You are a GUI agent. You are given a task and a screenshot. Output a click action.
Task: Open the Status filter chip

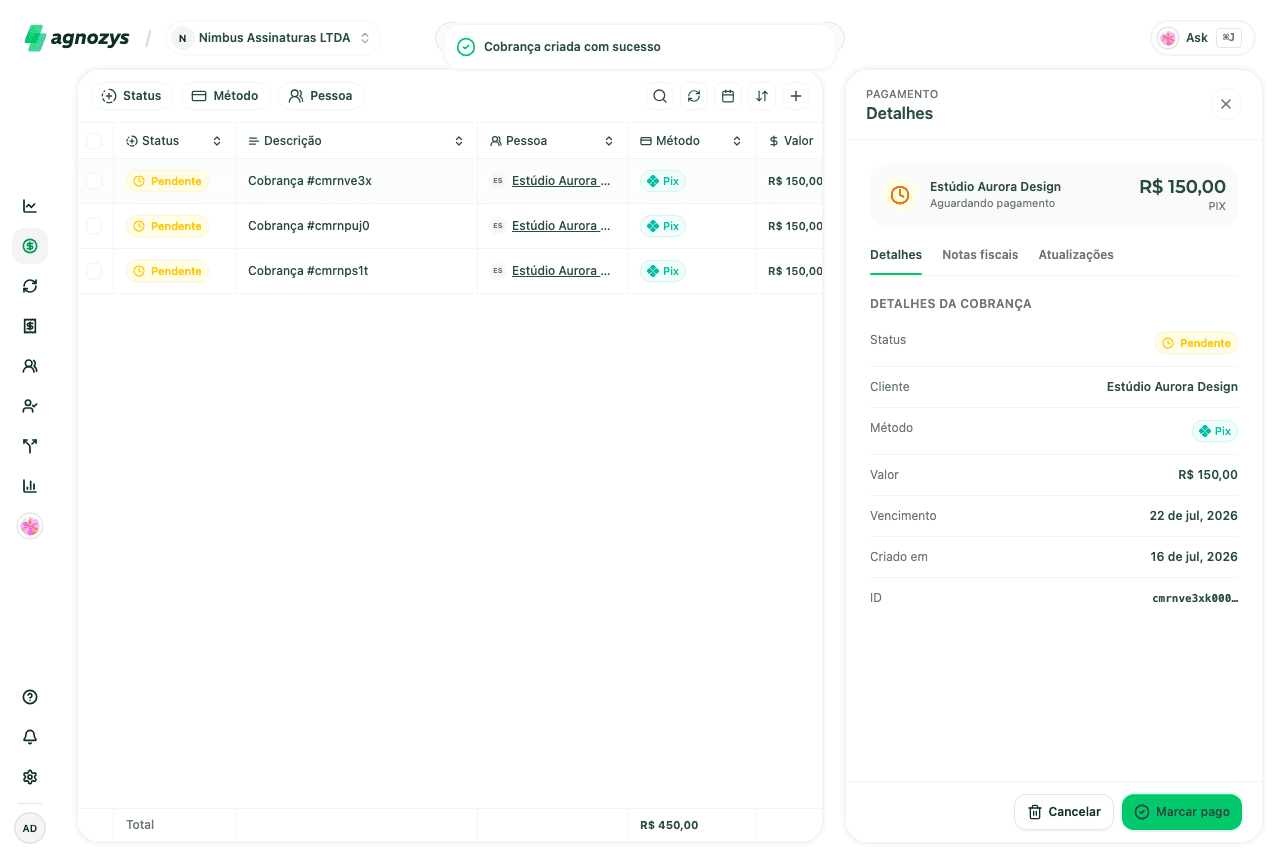[132, 96]
